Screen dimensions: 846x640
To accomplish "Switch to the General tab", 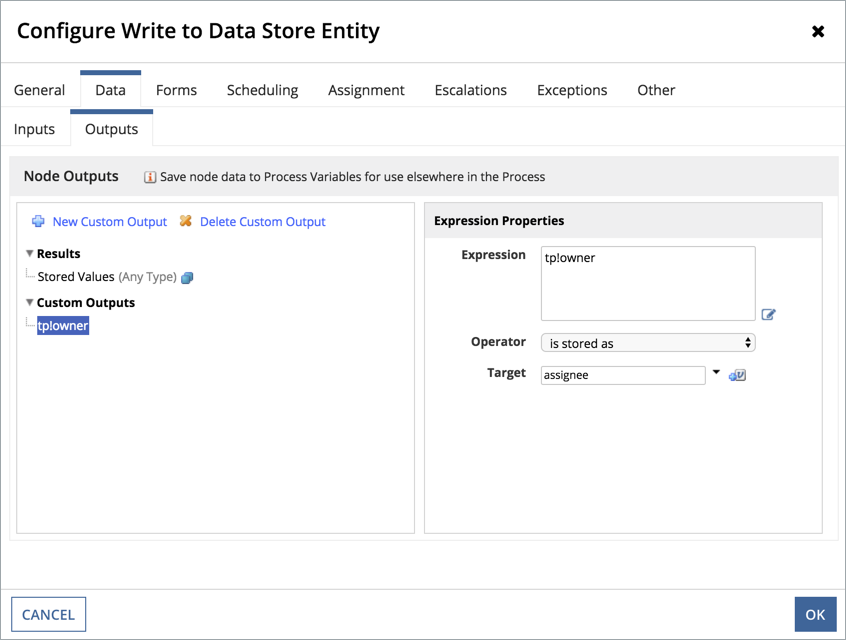I will (x=39, y=90).
